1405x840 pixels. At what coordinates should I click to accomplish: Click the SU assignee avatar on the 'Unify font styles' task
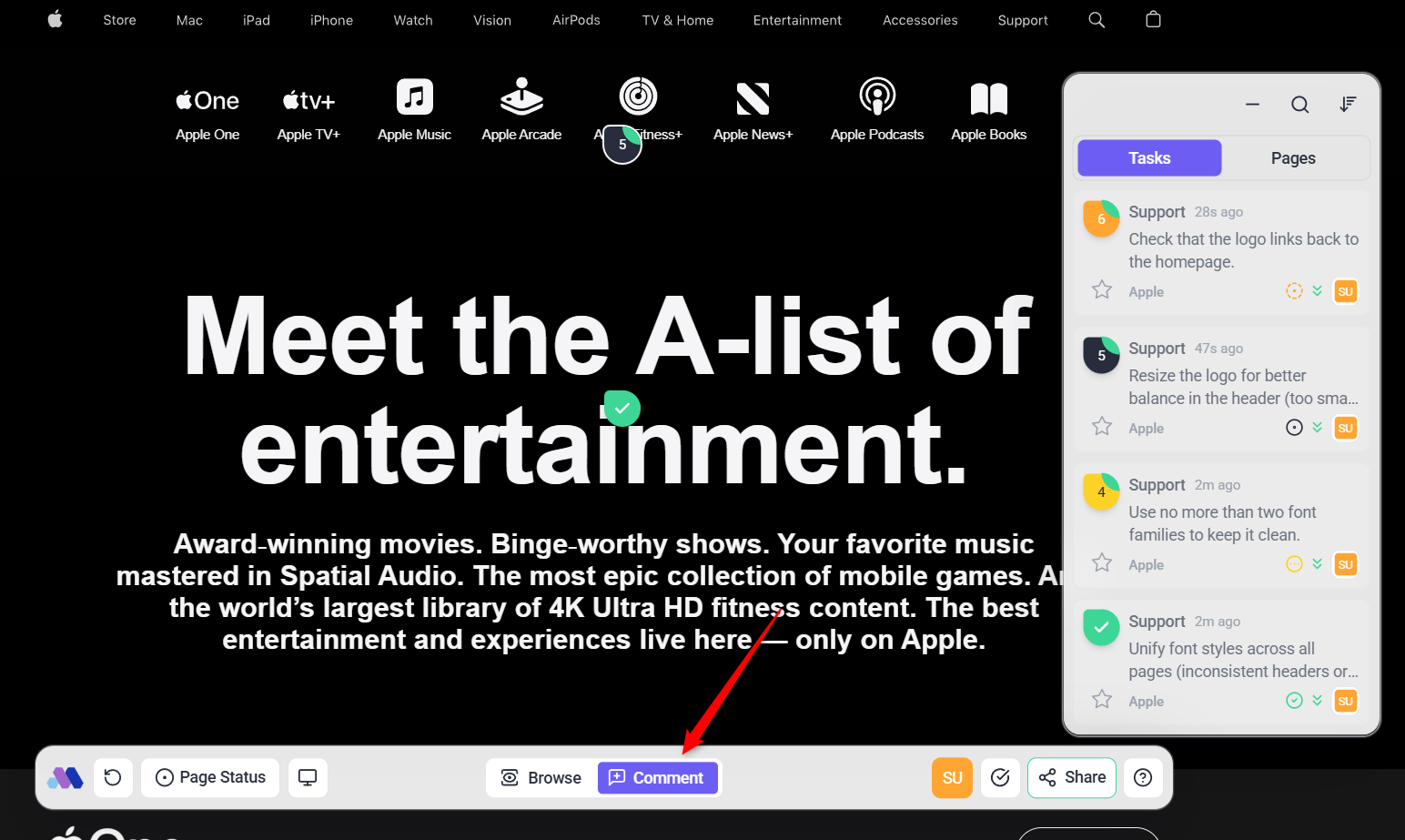[x=1345, y=701]
